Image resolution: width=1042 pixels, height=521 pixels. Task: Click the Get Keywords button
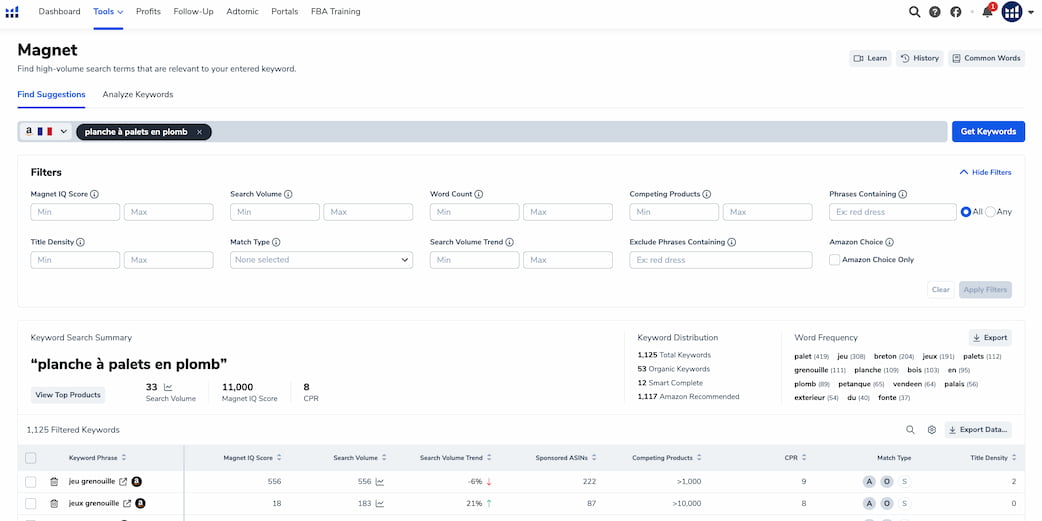(988, 132)
